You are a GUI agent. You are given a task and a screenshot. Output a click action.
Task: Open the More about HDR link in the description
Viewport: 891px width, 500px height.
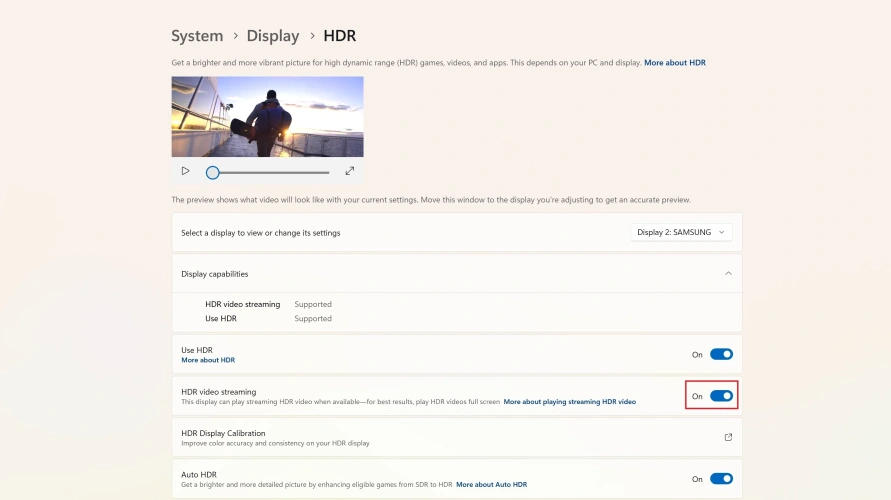pyautogui.click(x=674, y=63)
